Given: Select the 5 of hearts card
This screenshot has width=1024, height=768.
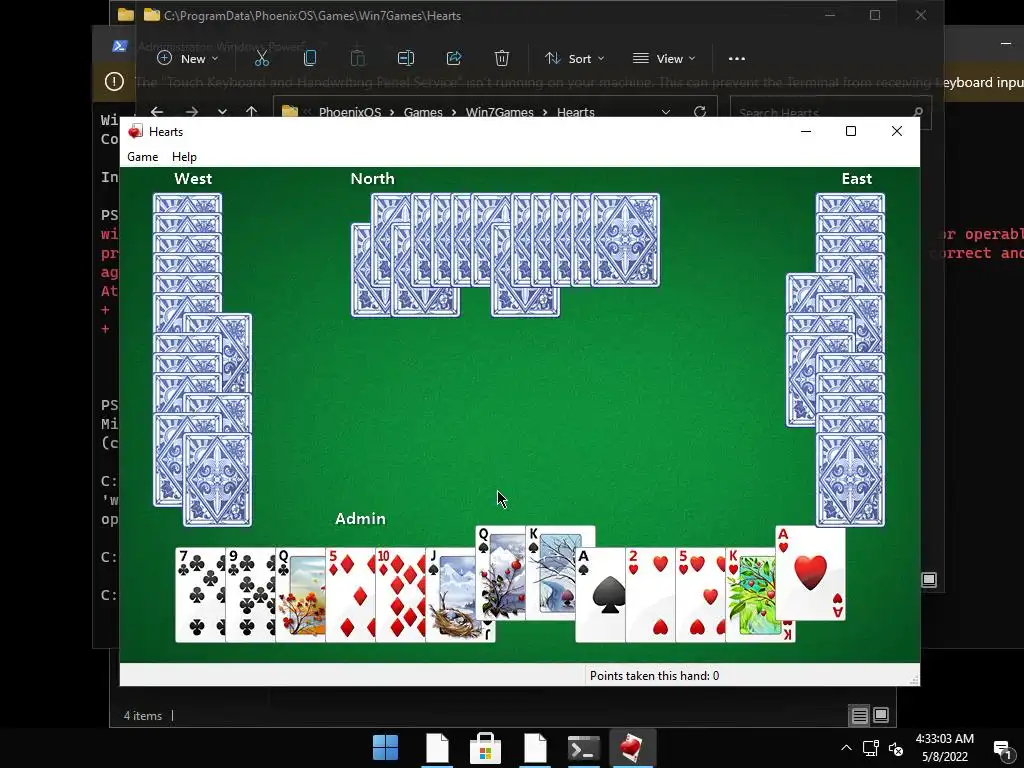Looking at the screenshot, I should [701, 595].
